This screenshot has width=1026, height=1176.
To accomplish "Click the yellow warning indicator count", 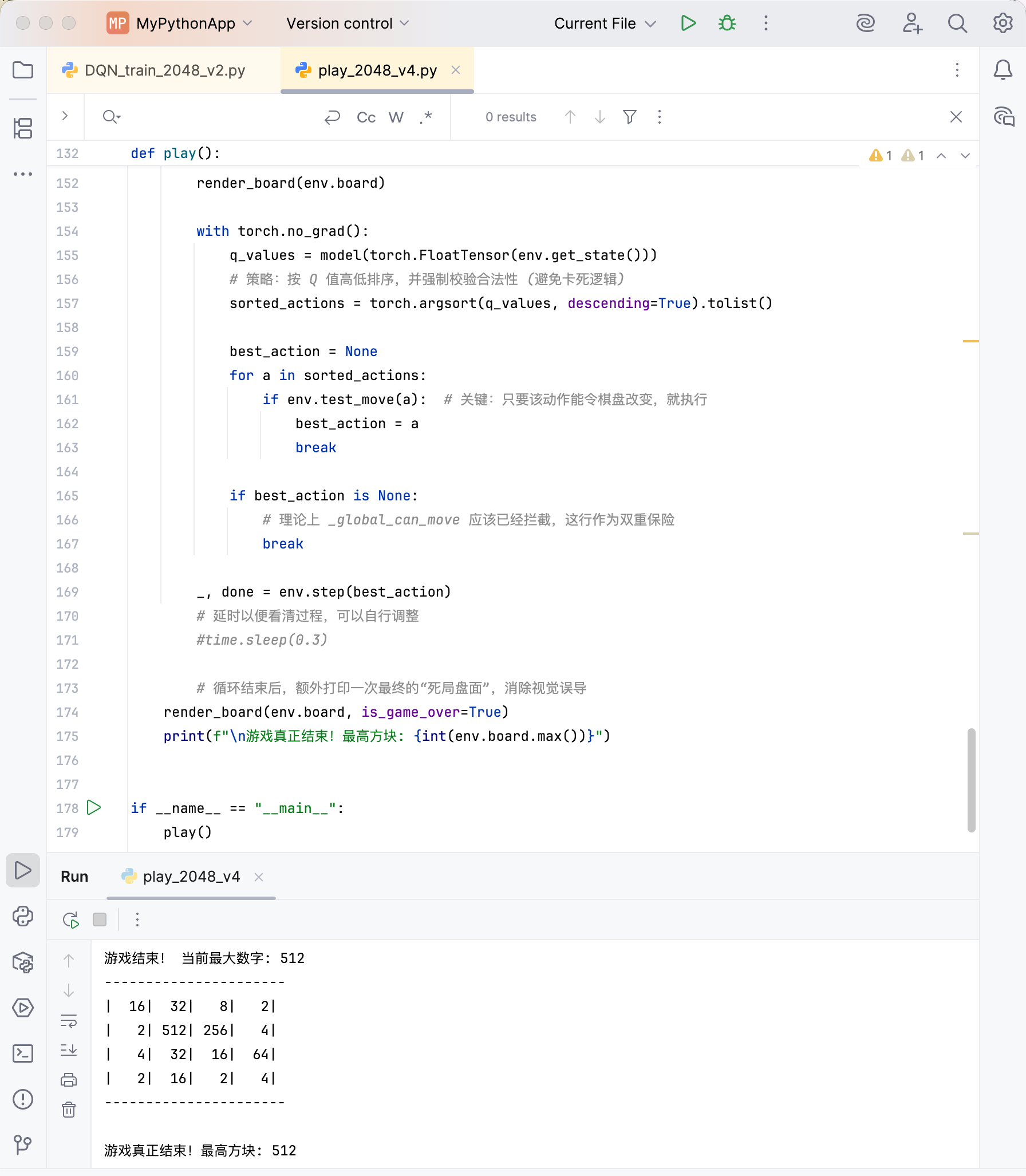I will pos(881,156).
